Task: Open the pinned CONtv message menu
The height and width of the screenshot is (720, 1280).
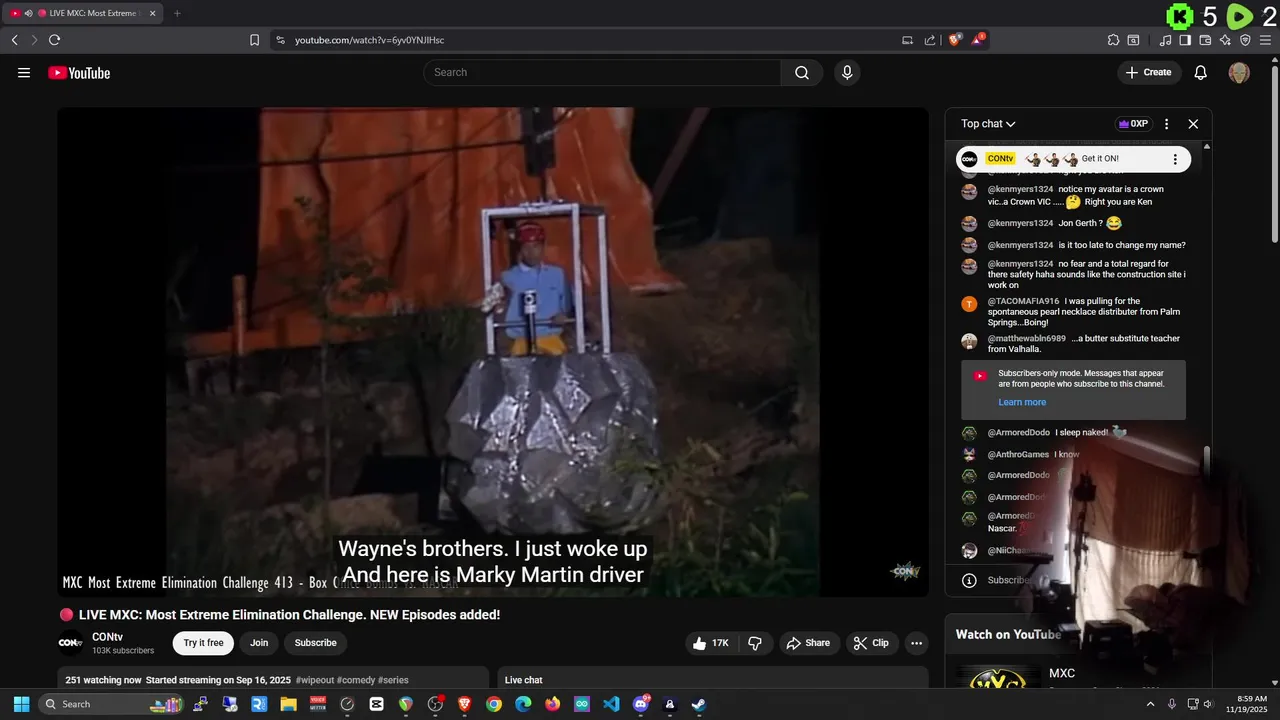Action: pyautogui.click(x=1175, y=159)
